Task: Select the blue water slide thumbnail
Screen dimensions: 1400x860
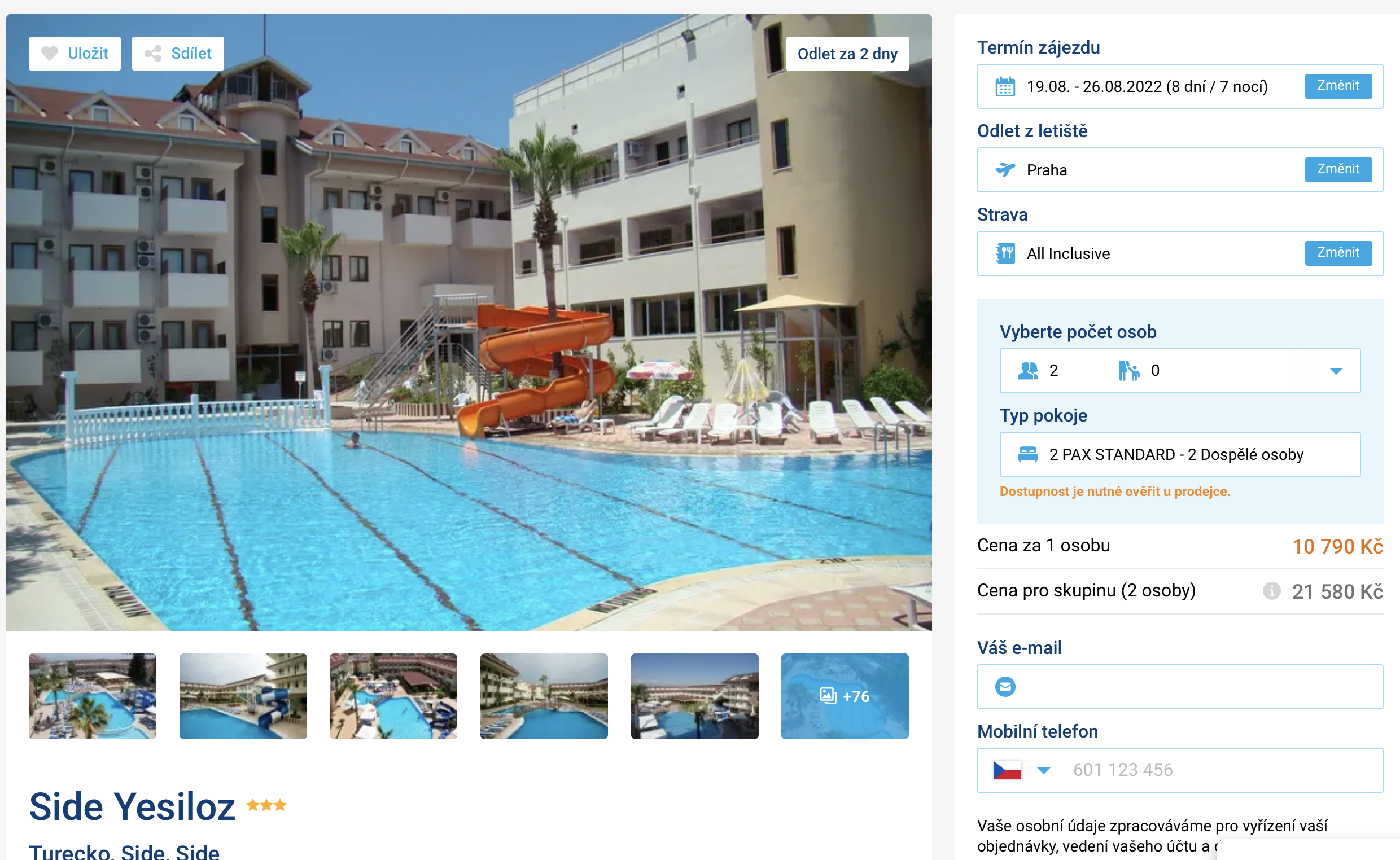Action: pos(243,696)
